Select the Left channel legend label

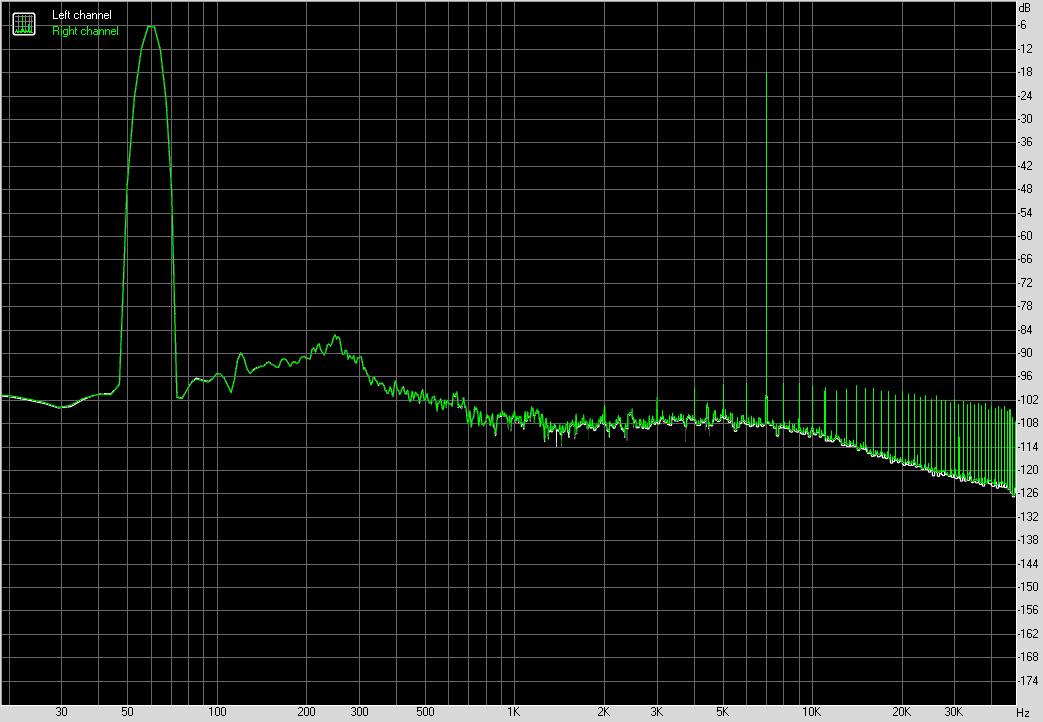[82, 16]
